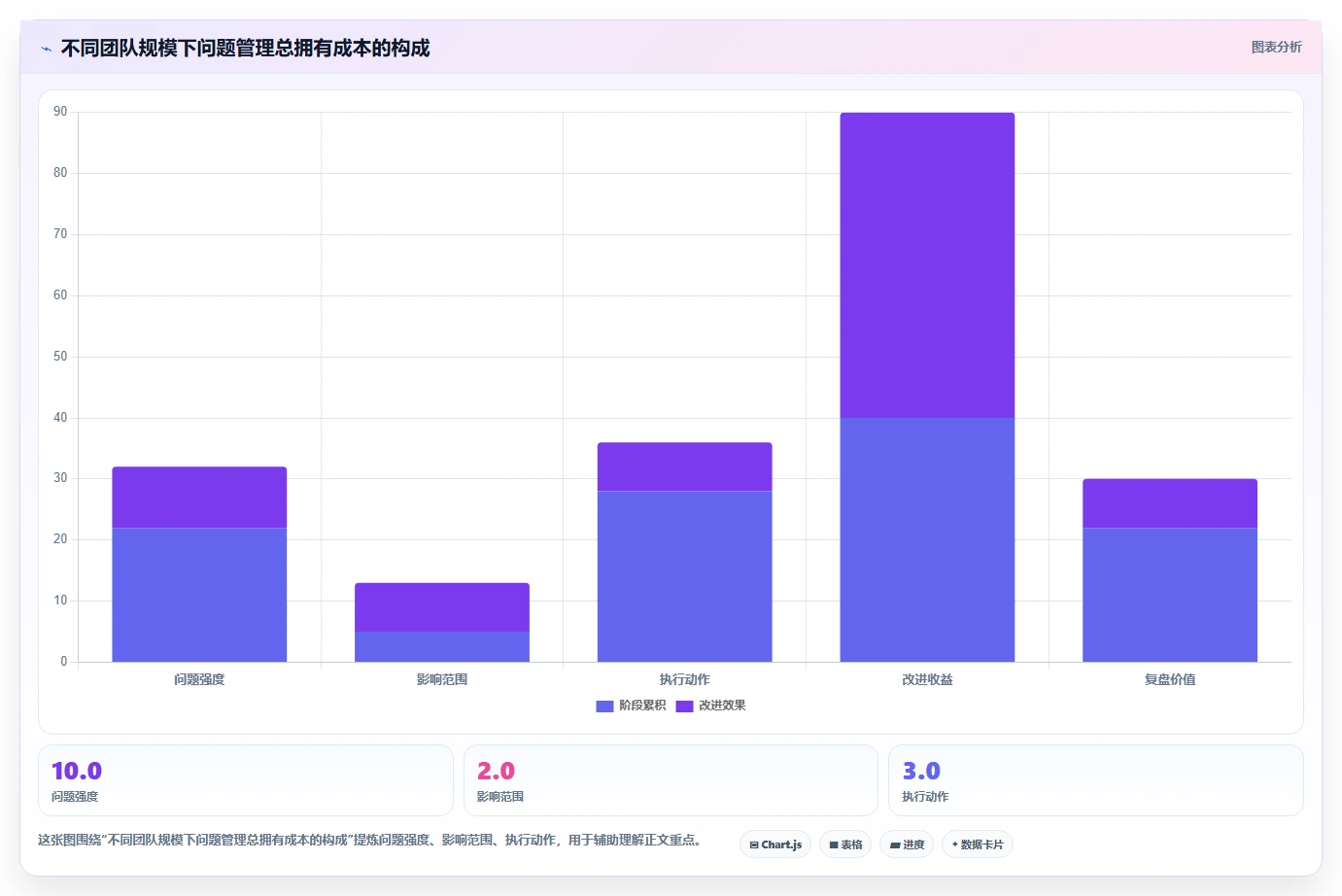1342x896 pixels.
Task: Click the caption text below the cards
Action: 369,840
